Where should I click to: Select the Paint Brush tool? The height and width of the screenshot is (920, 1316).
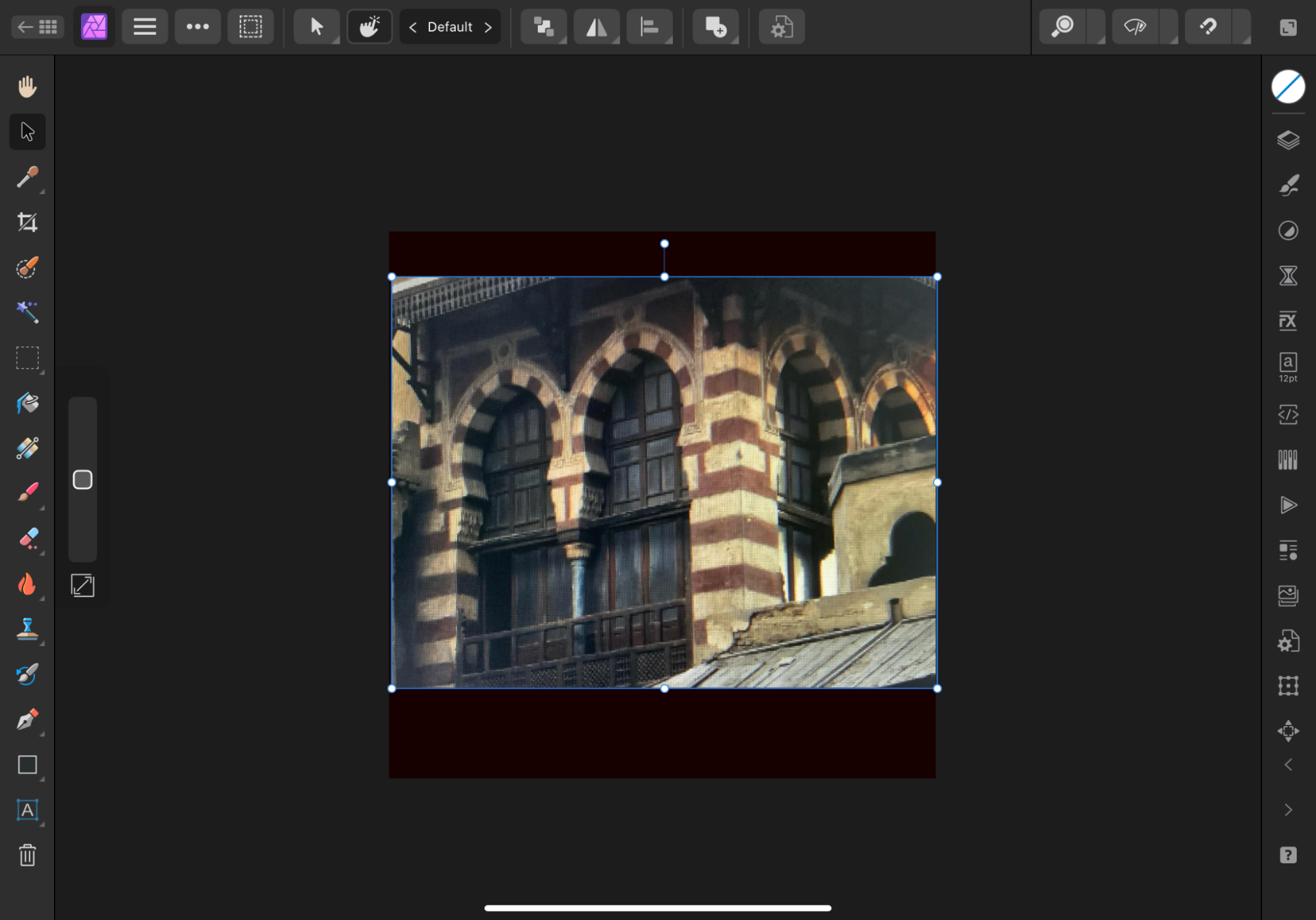click(27, 491)
